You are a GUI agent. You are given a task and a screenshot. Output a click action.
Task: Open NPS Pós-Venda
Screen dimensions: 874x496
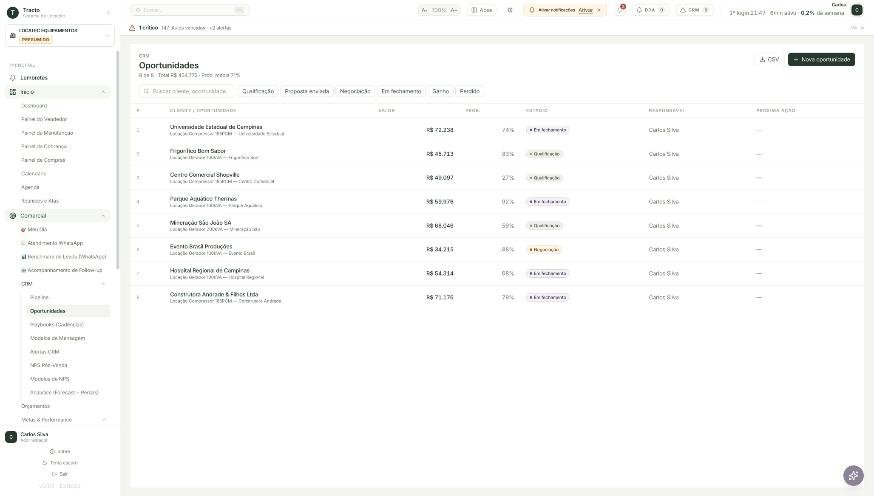tap(48, 366)
